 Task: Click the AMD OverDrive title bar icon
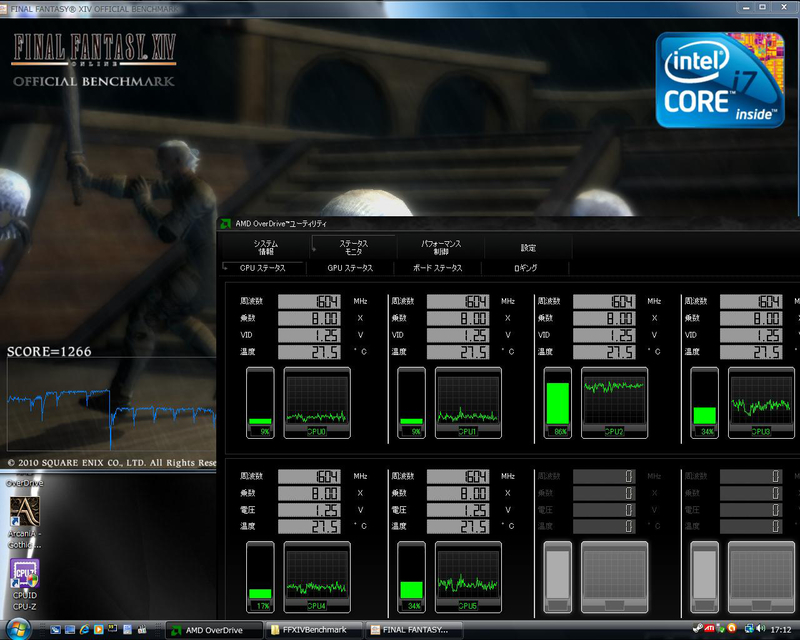click(225, 224)
